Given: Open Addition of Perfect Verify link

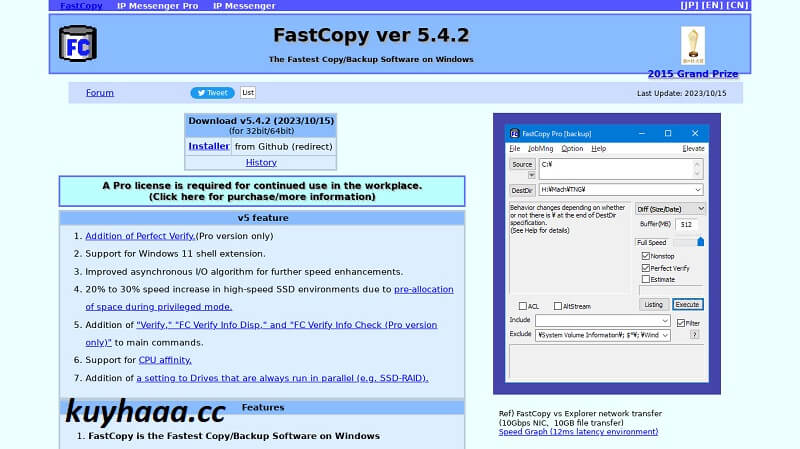Looking at the screenshot, I should point(140,236).
